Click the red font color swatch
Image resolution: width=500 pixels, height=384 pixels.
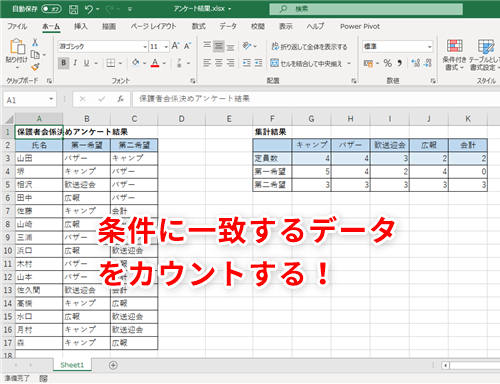click(155, 63)
